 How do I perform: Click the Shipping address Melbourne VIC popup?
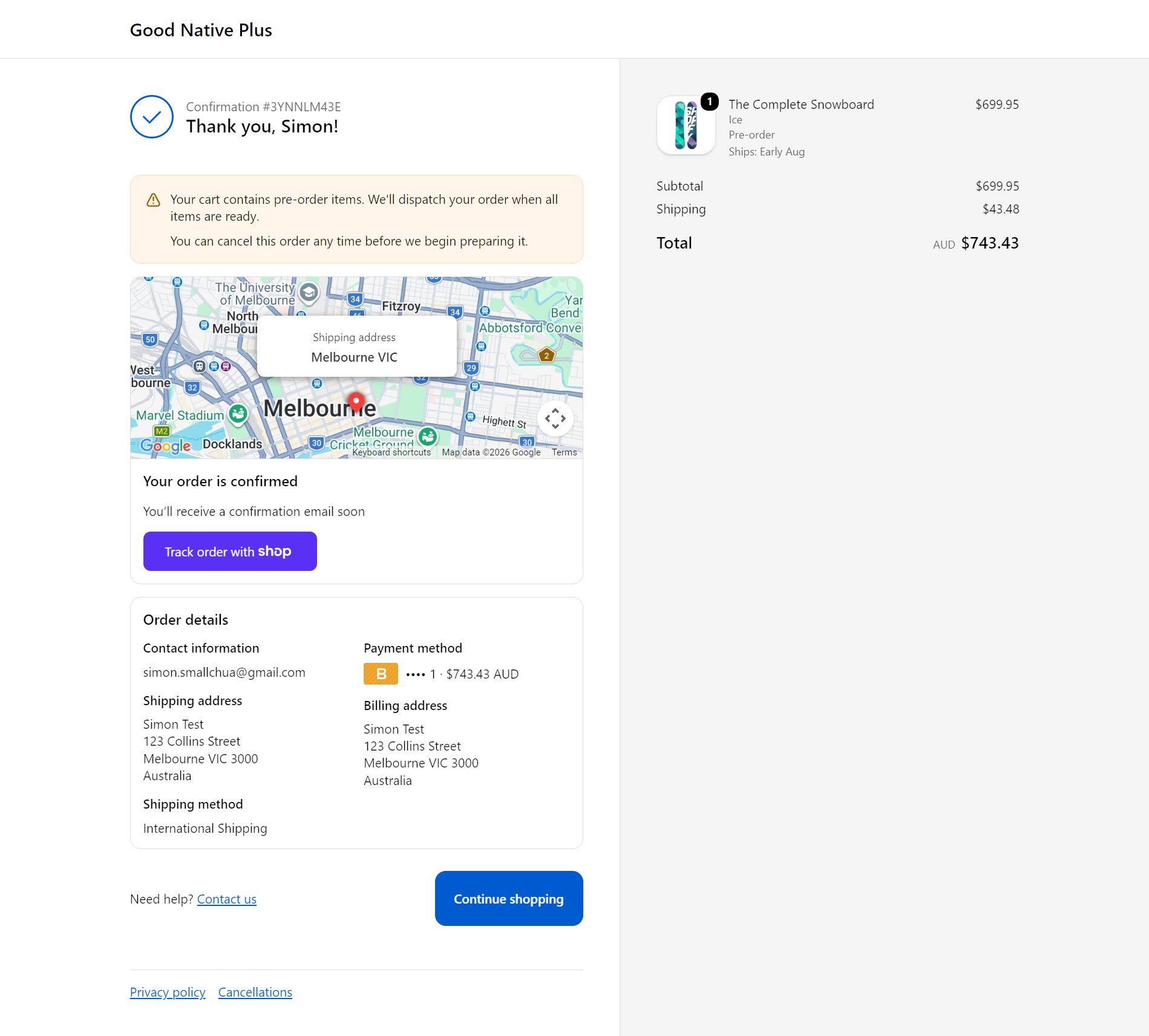pyautogui.click(x=357, y=347)
